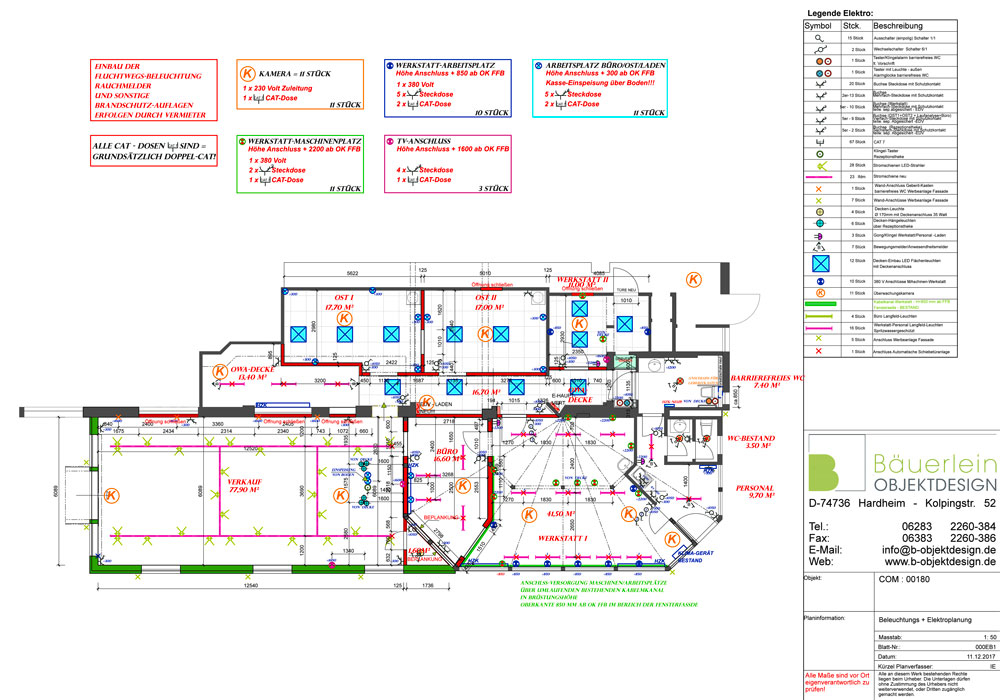The height and width of the screenshot is (700, 1000).
Task: Click the camera K symbol in the OST I room
Action: pos(344,318)
